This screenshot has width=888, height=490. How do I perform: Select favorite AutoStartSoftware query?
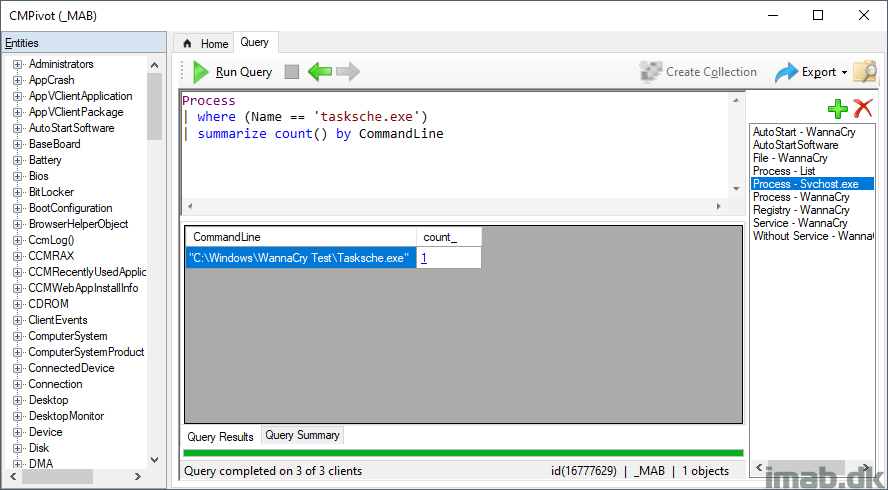795,145
